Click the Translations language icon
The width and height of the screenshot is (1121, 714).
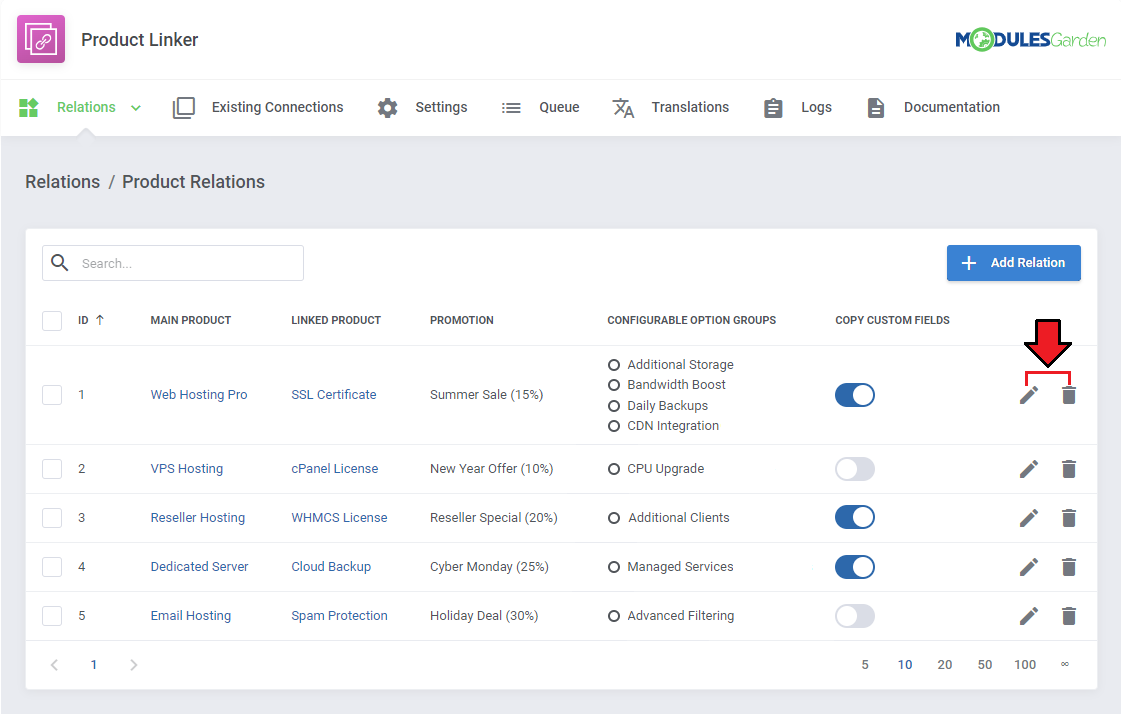623,108
